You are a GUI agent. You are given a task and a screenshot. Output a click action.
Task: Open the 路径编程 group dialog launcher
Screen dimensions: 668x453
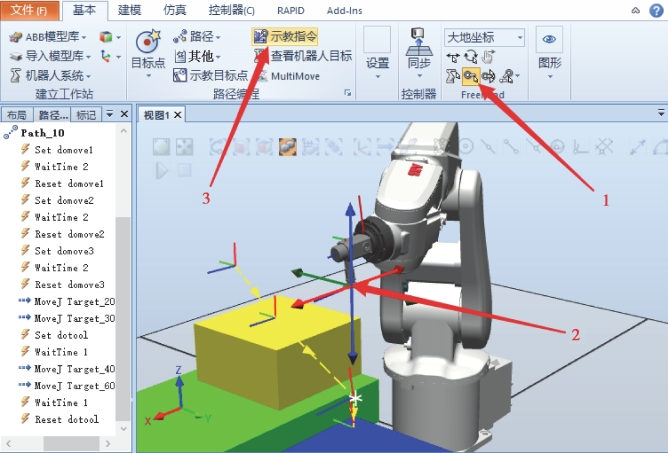coord(348,93)
